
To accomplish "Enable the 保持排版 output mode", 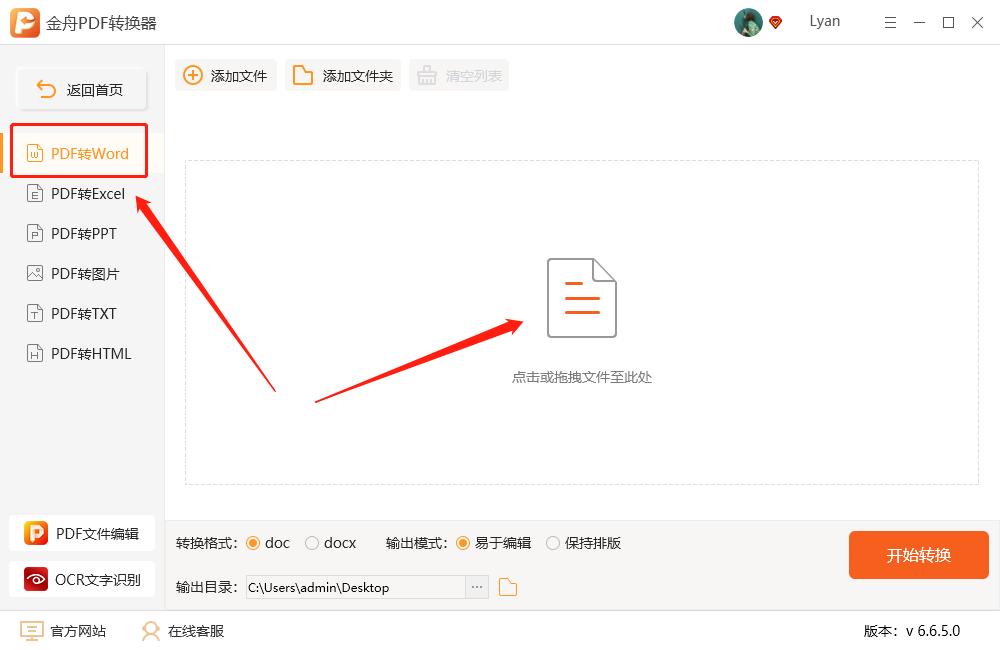I will click(x=553, y=542).
